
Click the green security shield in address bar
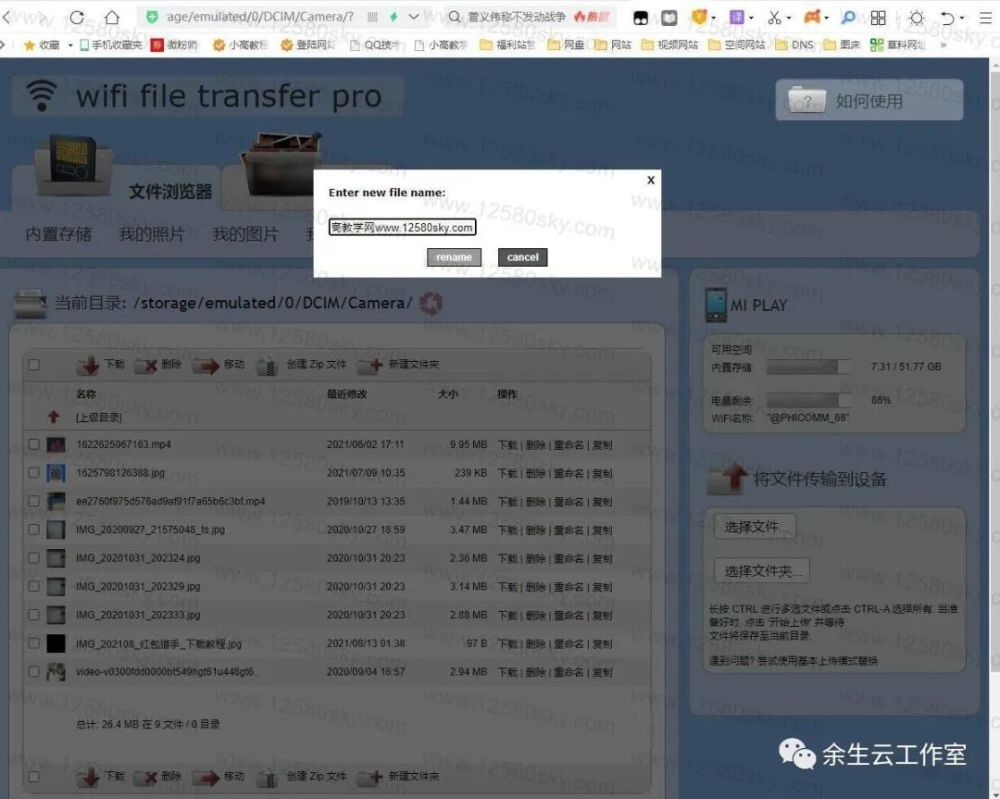[152, 17]
